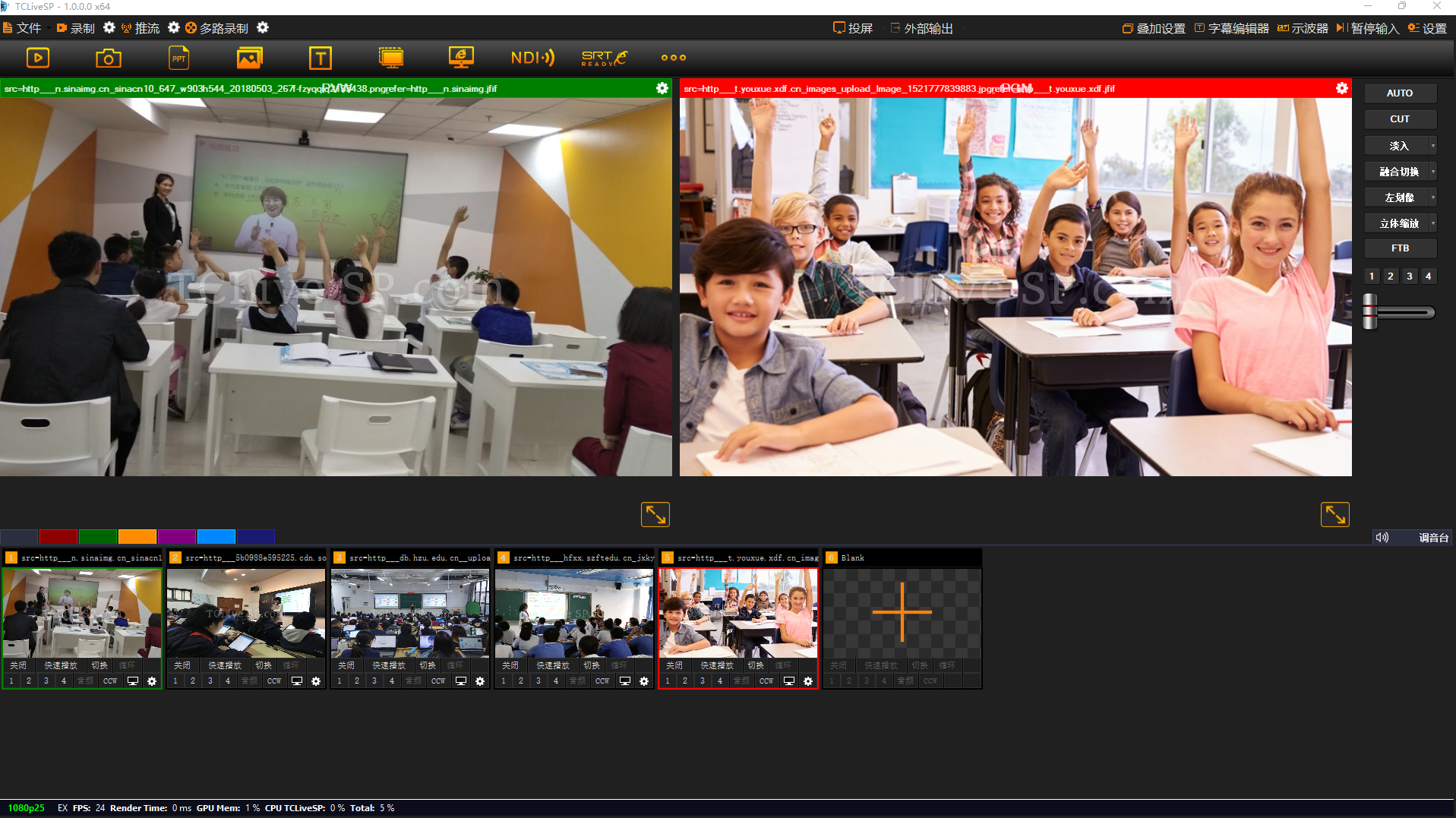Add a video file input source
Viewport: 1456px width, 818px height.
click(37, 58)
